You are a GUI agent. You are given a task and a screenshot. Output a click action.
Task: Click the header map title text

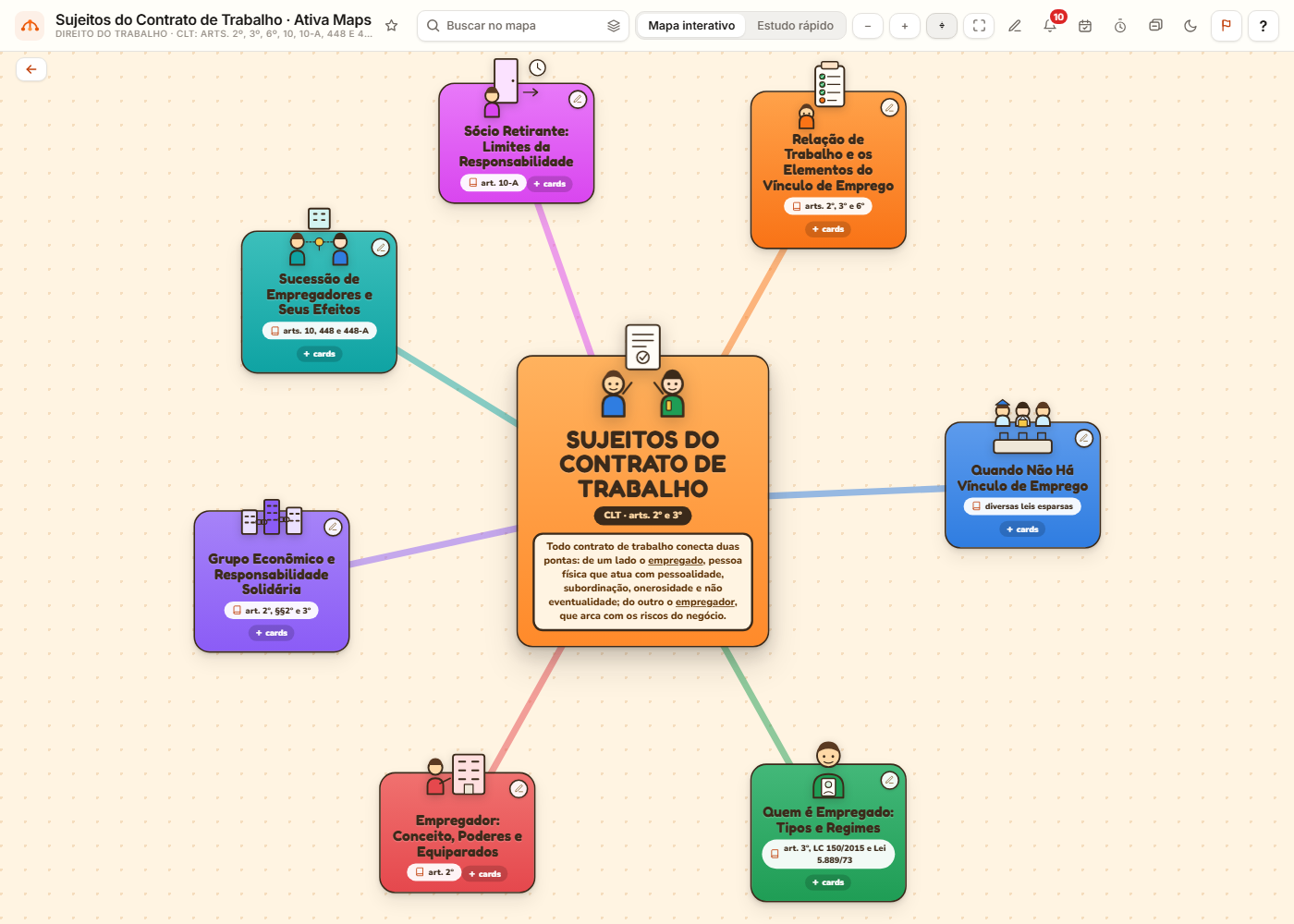(x=214, y=19)
